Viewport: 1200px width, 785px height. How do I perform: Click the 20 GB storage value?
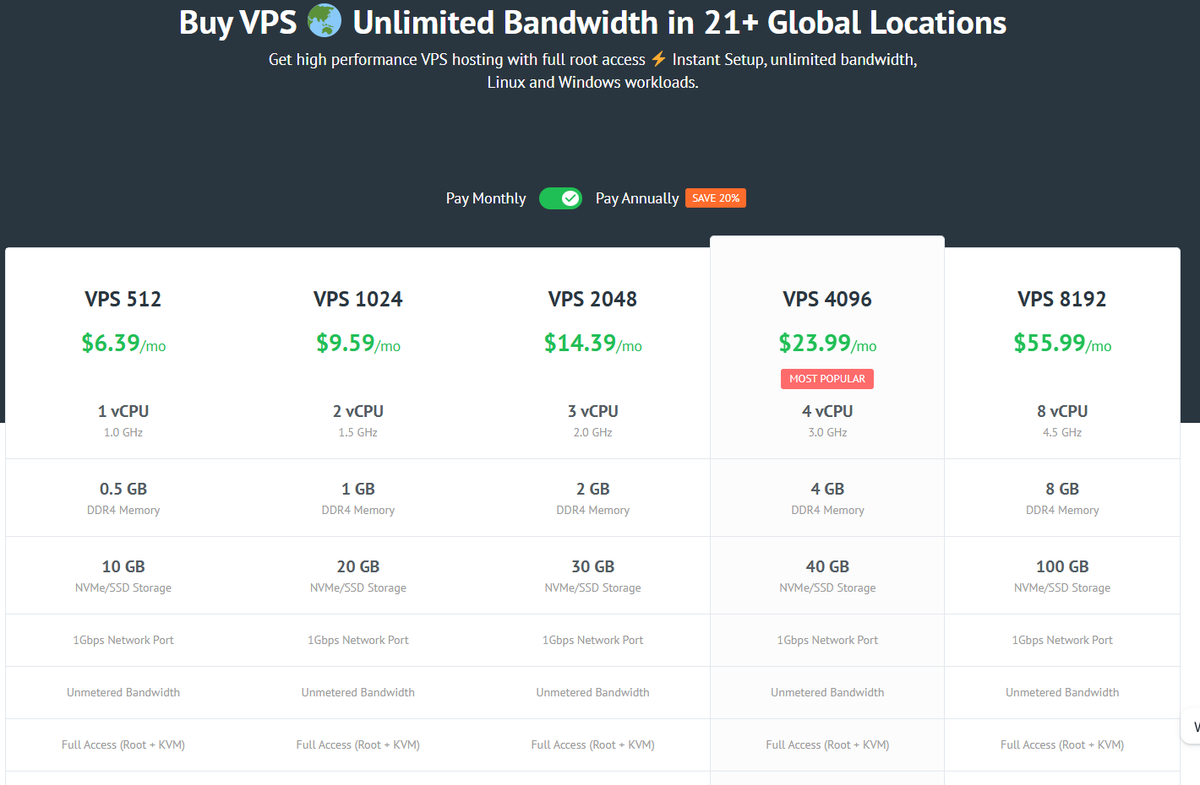(x=358, y=566)
